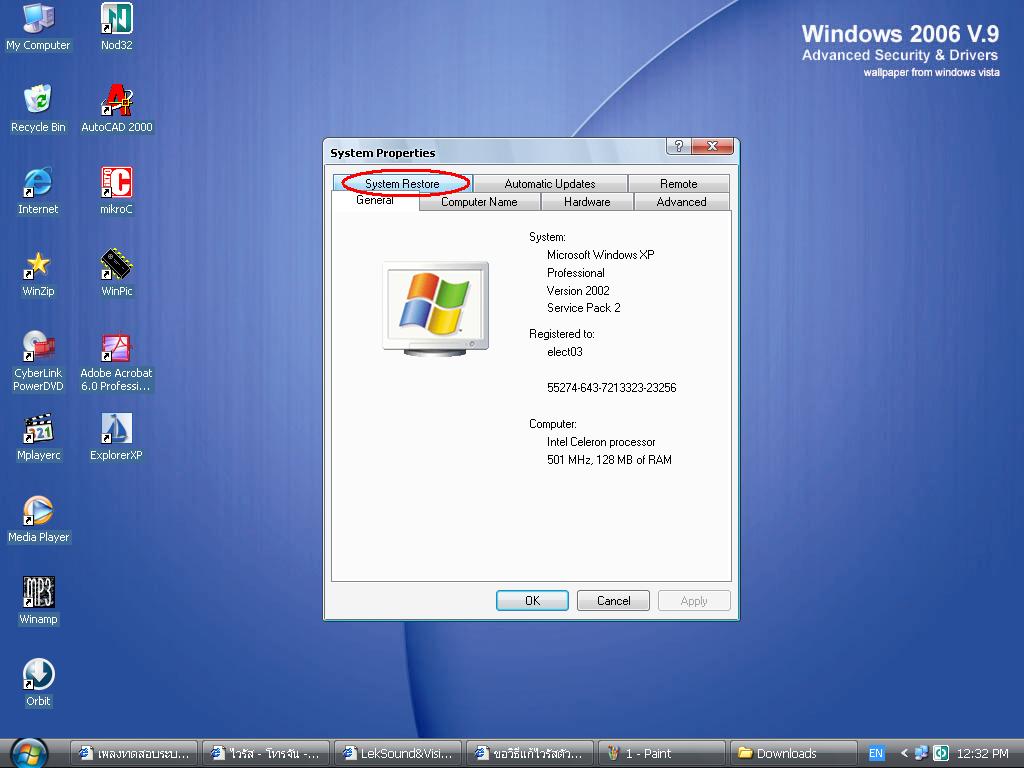Click the 'Version 2002' text
The height and width of the screenshot is (768, 1024).
click(578, 291)
